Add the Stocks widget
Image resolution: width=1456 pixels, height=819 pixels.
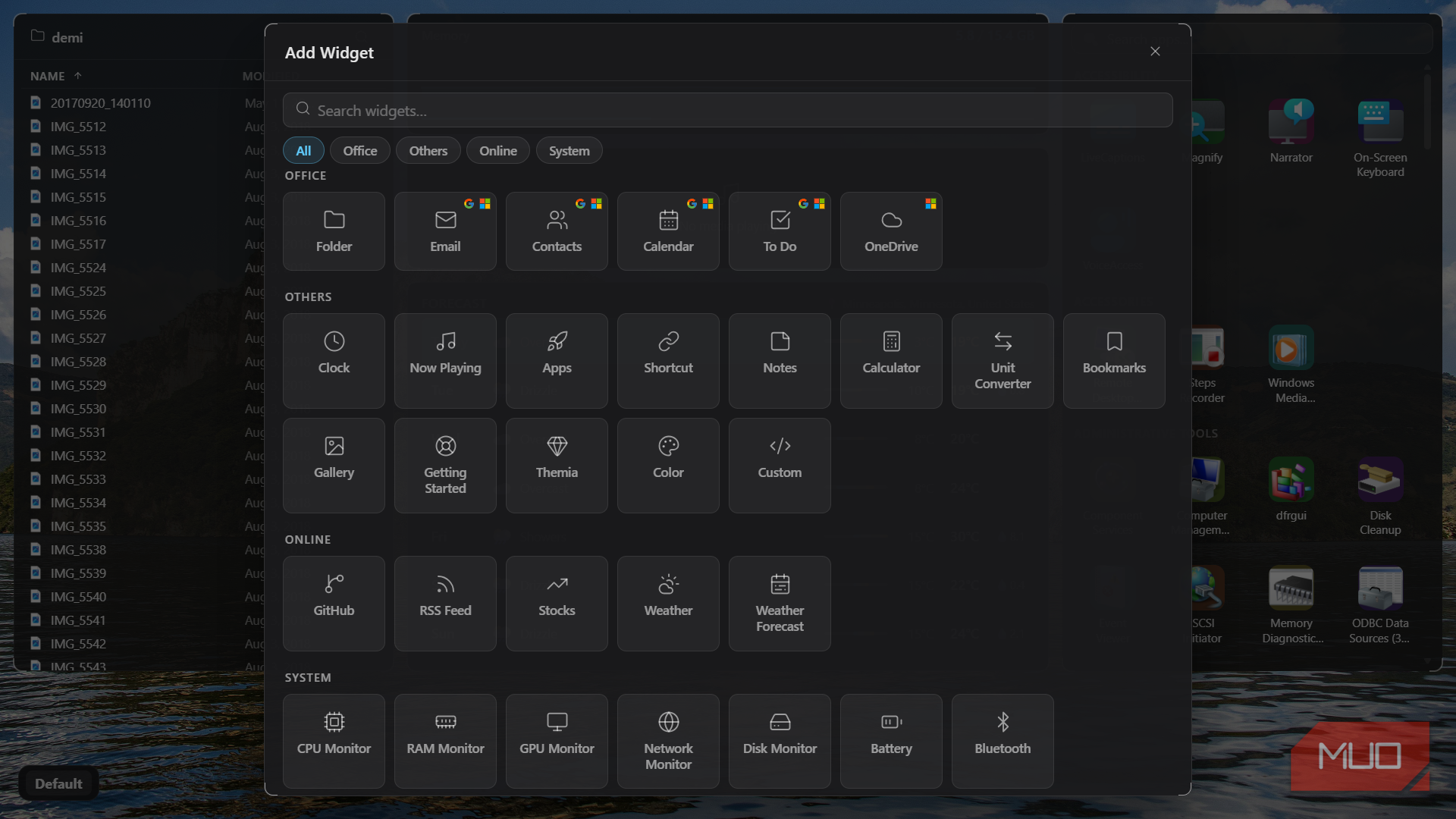pyautogui.click(x=557, y=604)
